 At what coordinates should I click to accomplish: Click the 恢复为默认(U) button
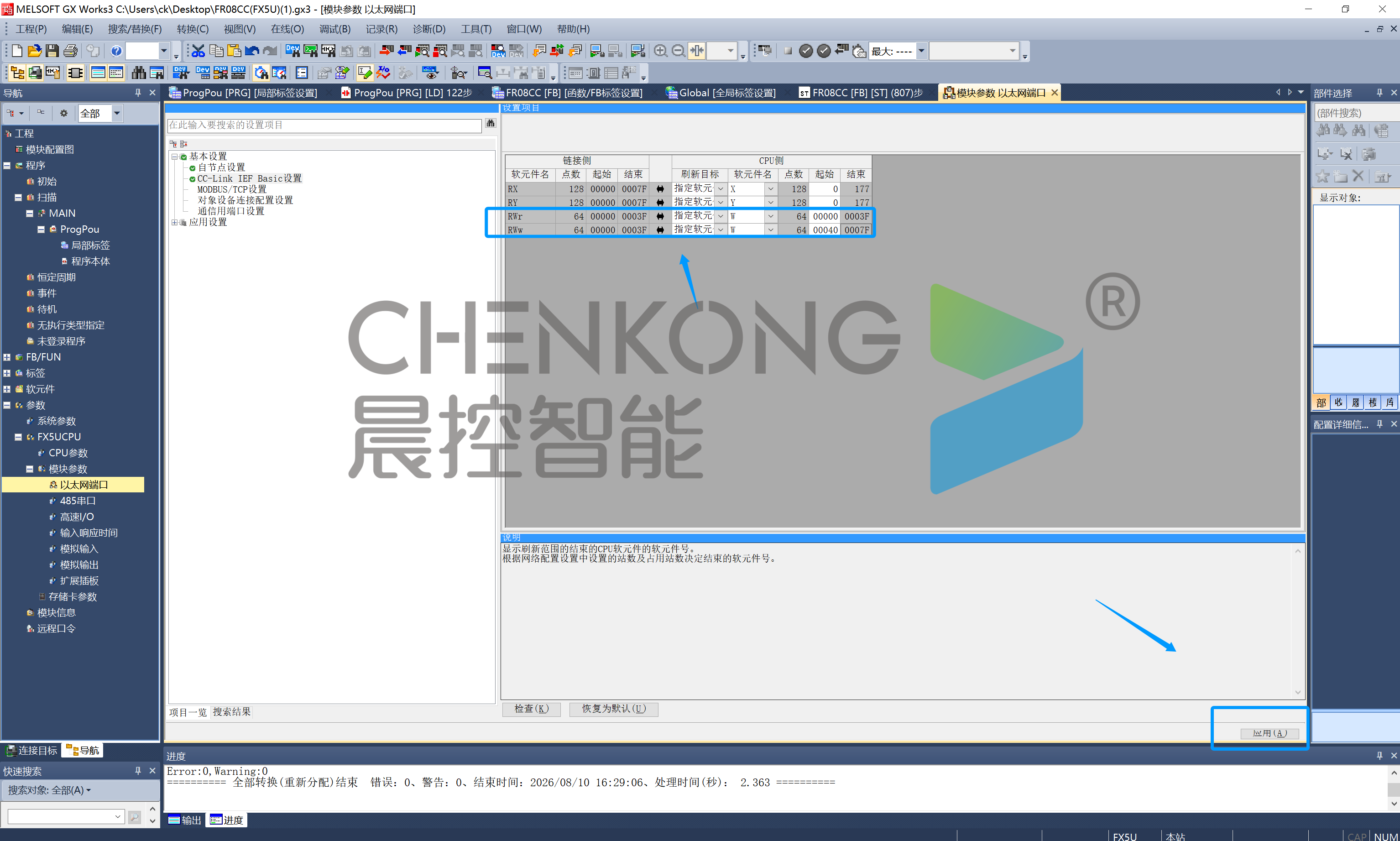click(x=614, y=709)
